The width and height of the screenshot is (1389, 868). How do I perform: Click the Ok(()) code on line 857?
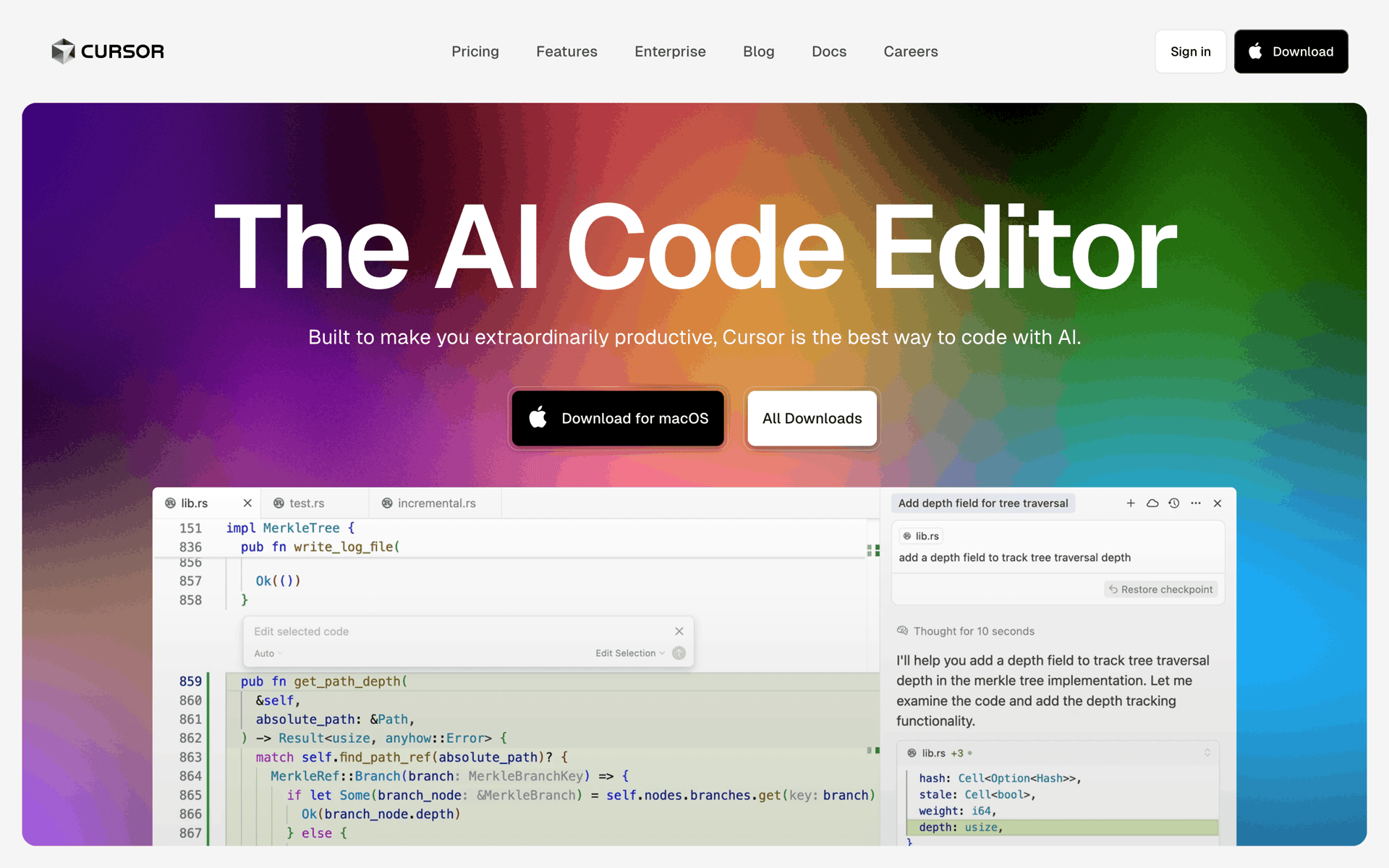[x=278, y=581]
